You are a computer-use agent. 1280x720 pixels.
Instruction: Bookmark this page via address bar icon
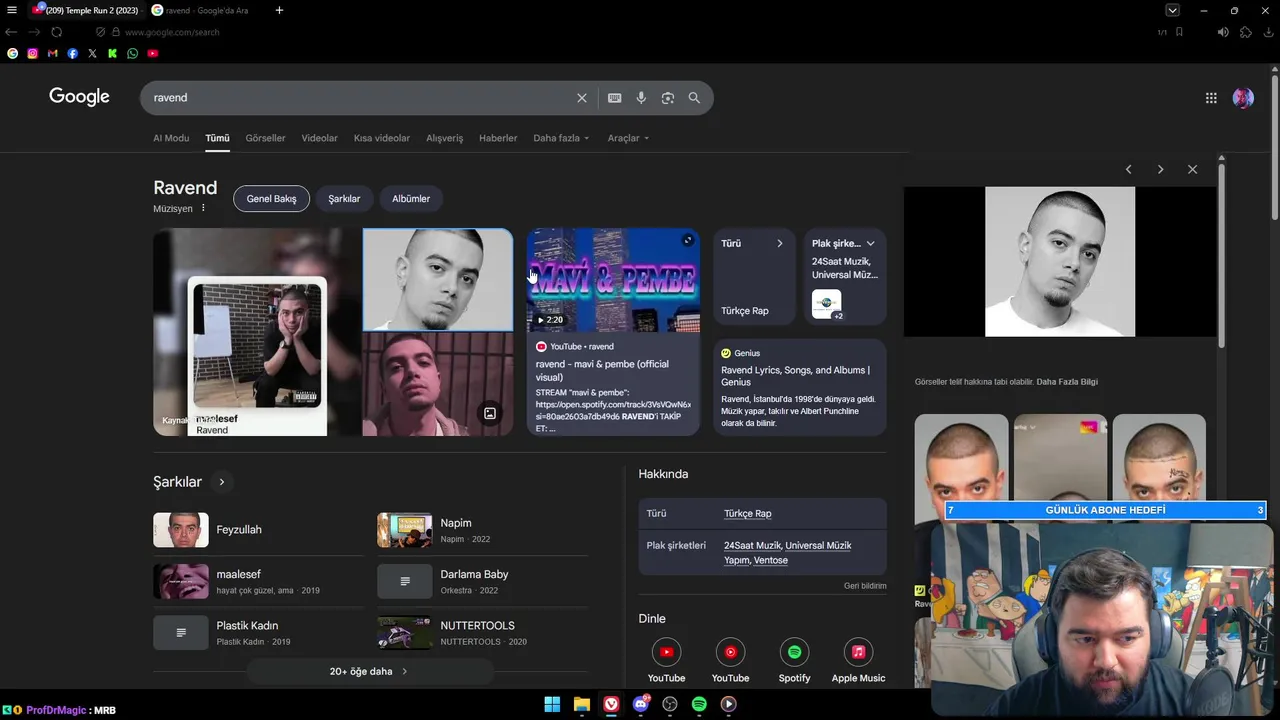click(x=1179, y=32)
